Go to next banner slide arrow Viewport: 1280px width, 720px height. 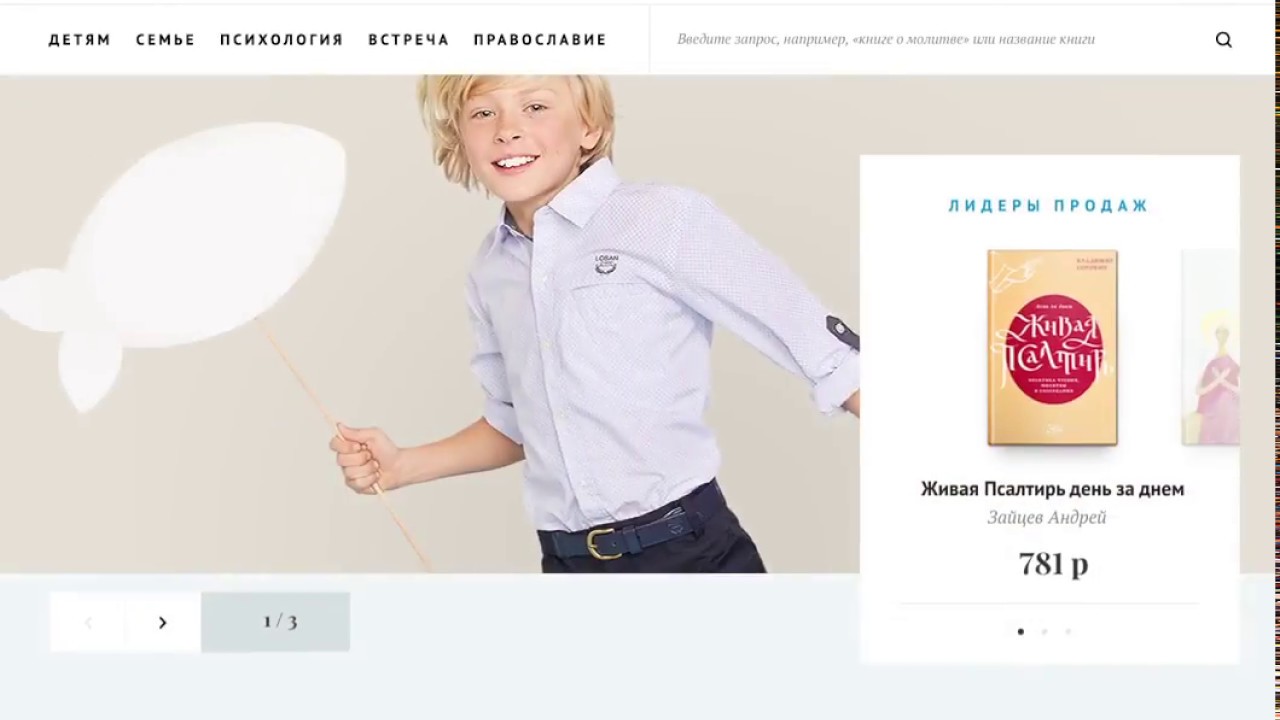tap(163, 622)
